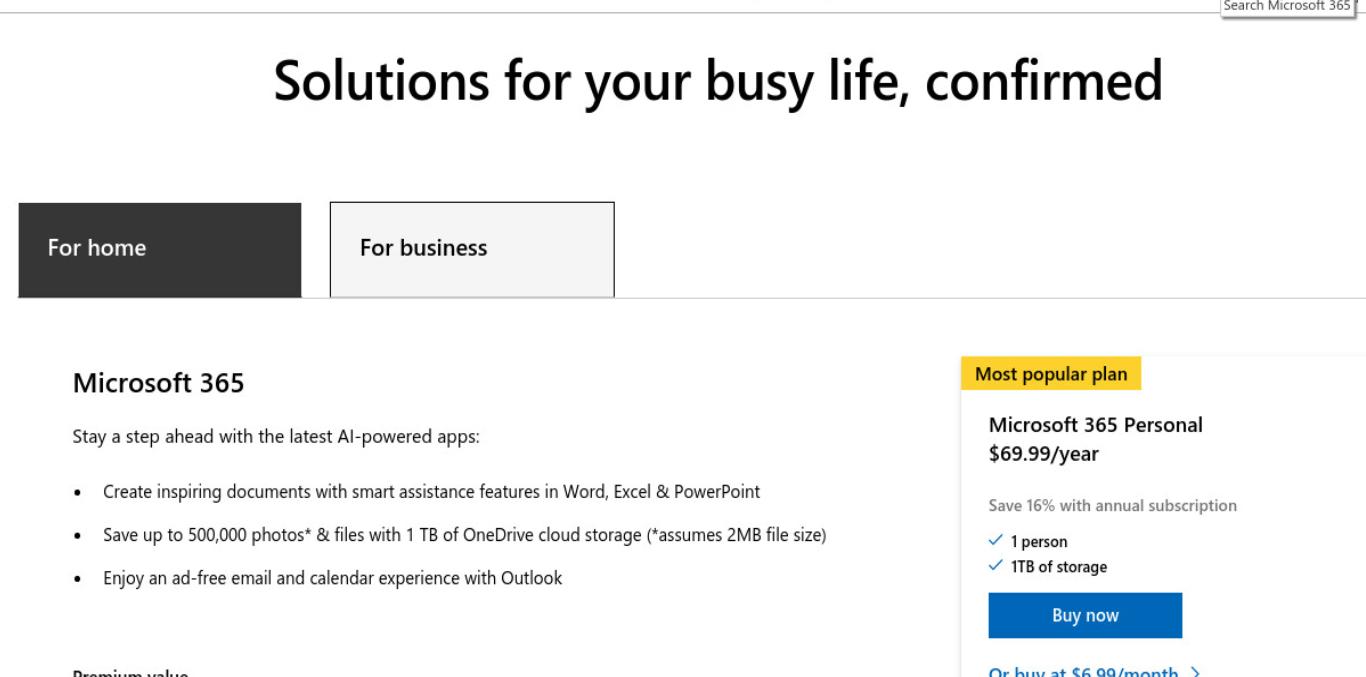Click the checkmark beside 1 person
The height and width of the screenshot is (677, 1366).
point(995,541)
